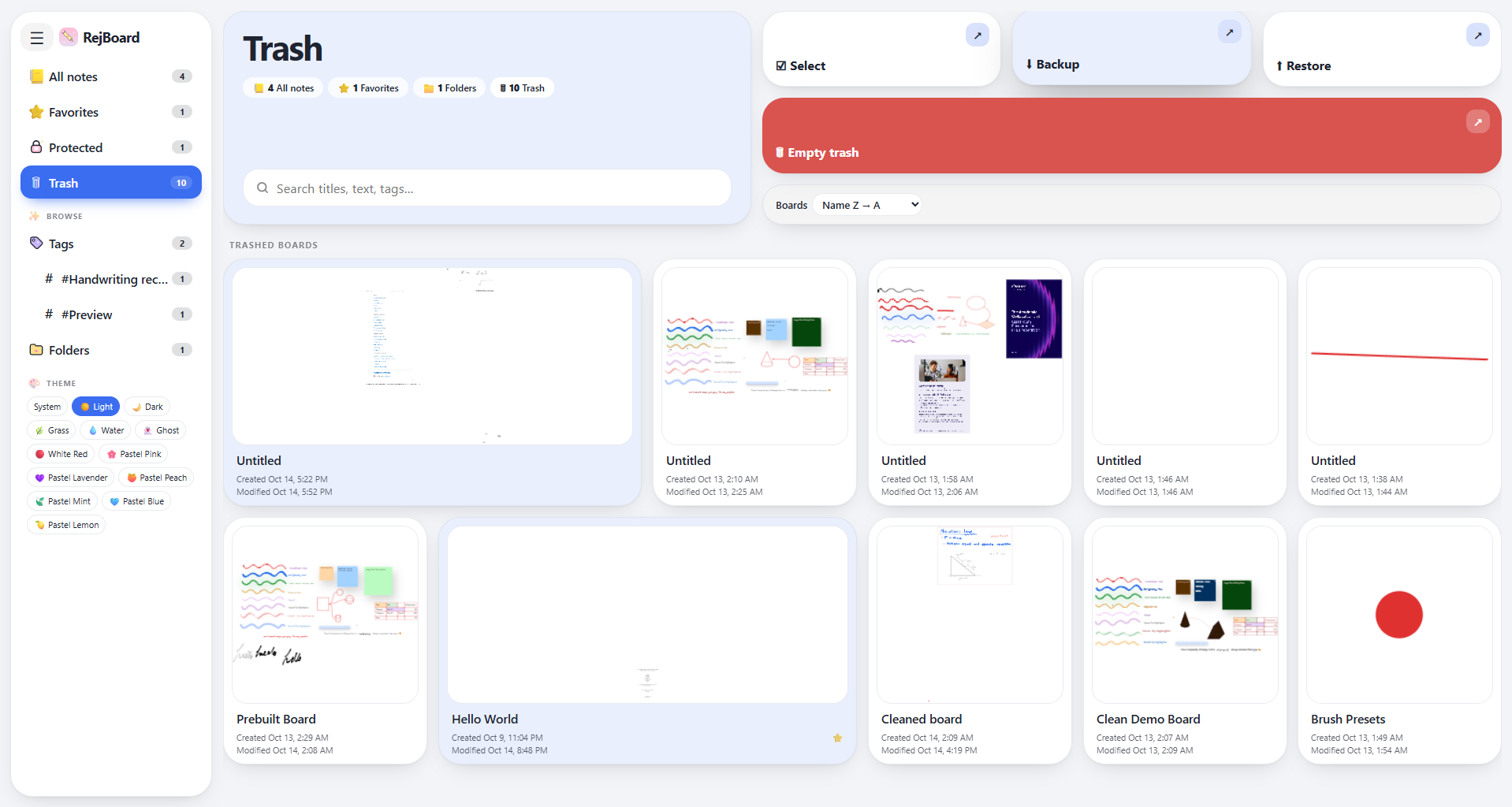
Task: Click the yellow All notes sidebar icon
Action: [x=36, y=76]
